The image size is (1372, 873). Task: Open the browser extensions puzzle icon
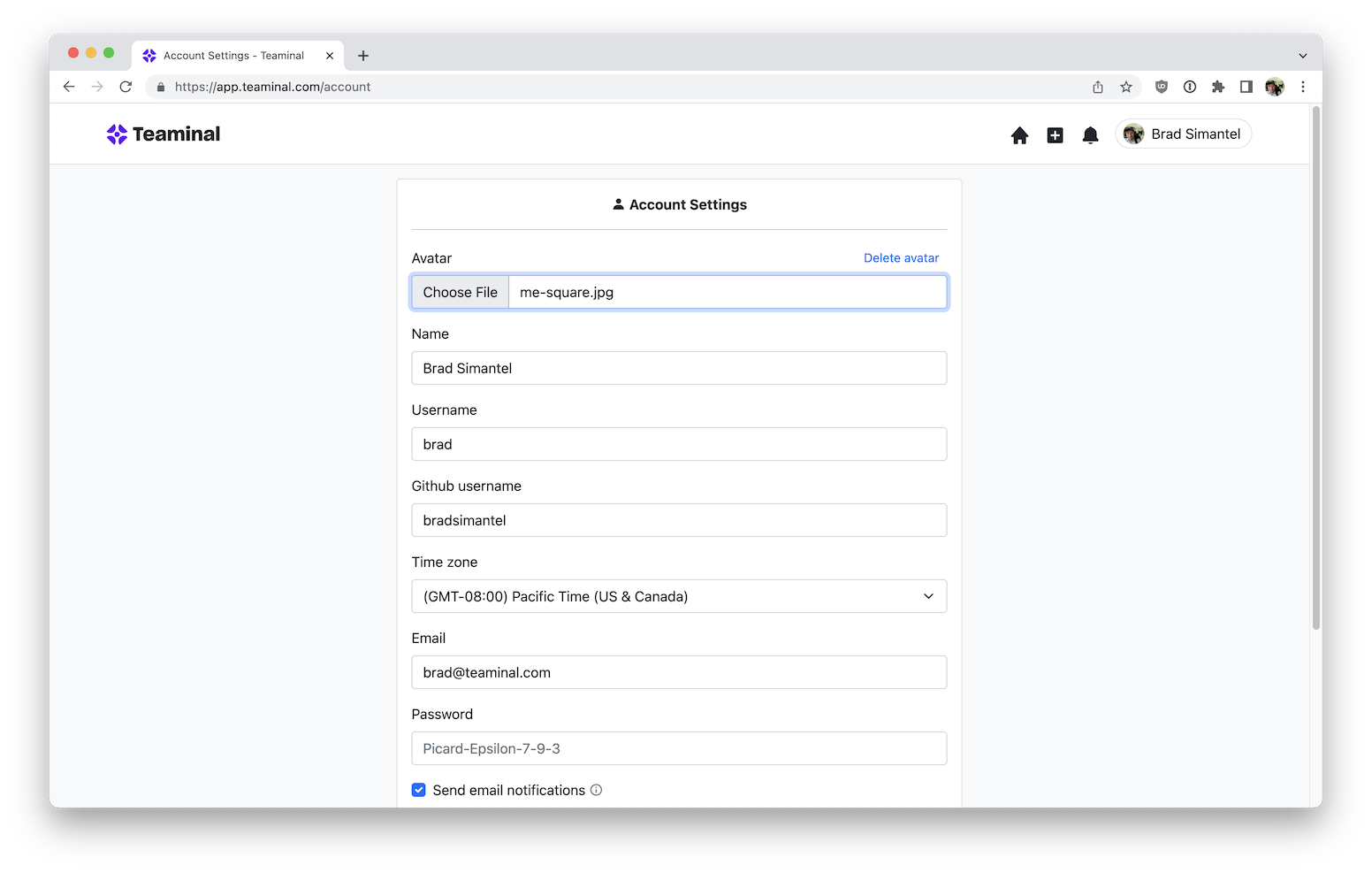click(1217, 87)
